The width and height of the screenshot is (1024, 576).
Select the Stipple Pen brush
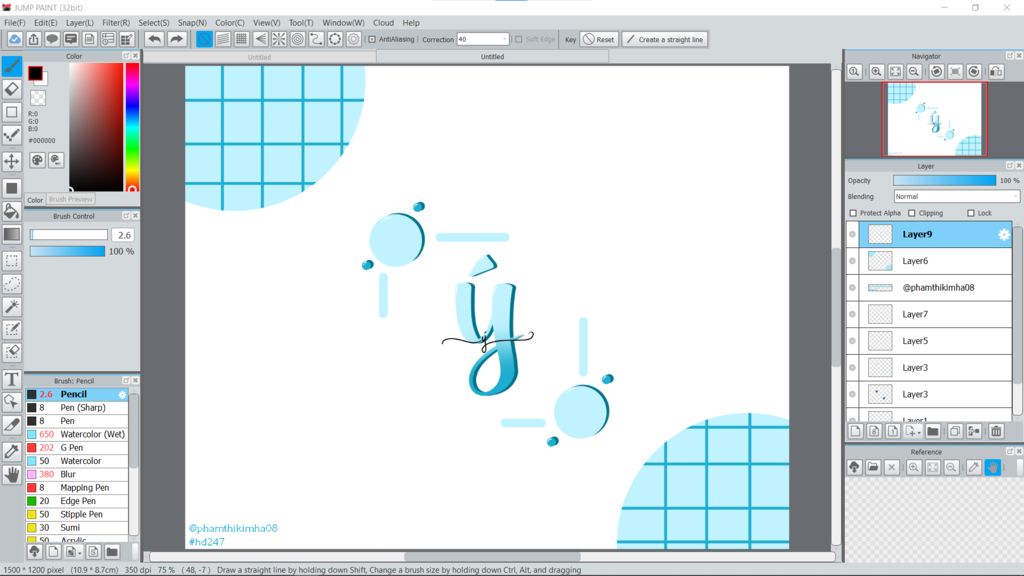pos(77,514)
